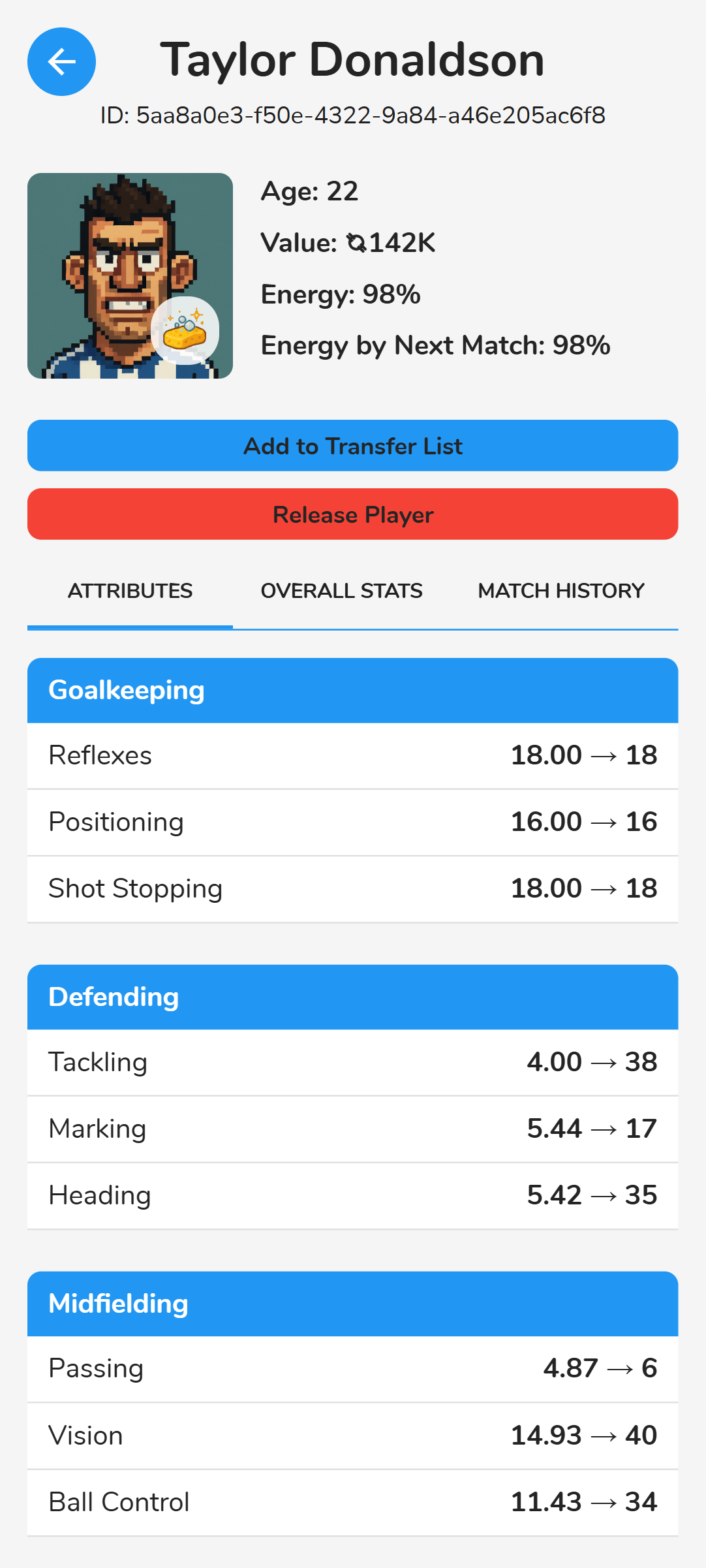The height and width of the screenshot is (1568, 706).
Task: Select the player ID text
Action: point(353,116)
